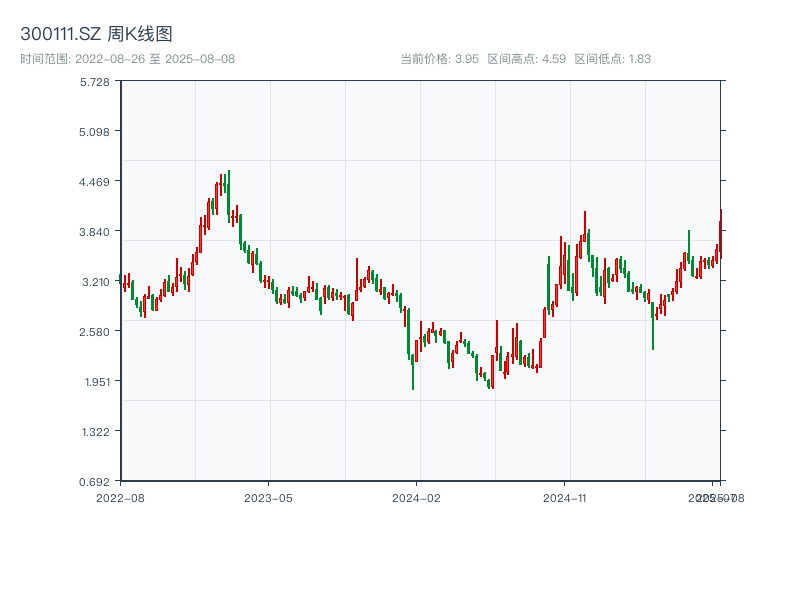
Task: Jump to the 2024-02 date marker
Action: pyautogui.click(x=417, y=497)
